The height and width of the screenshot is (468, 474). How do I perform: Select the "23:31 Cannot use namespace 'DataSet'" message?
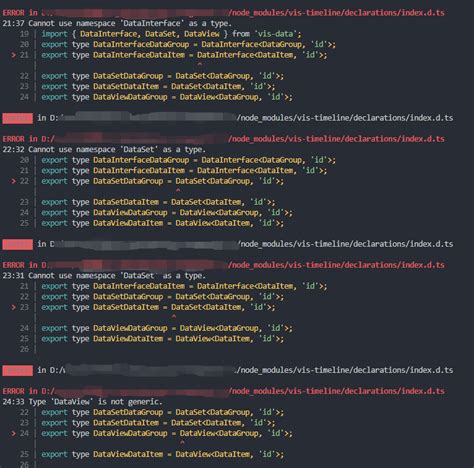tap(104, 276)
